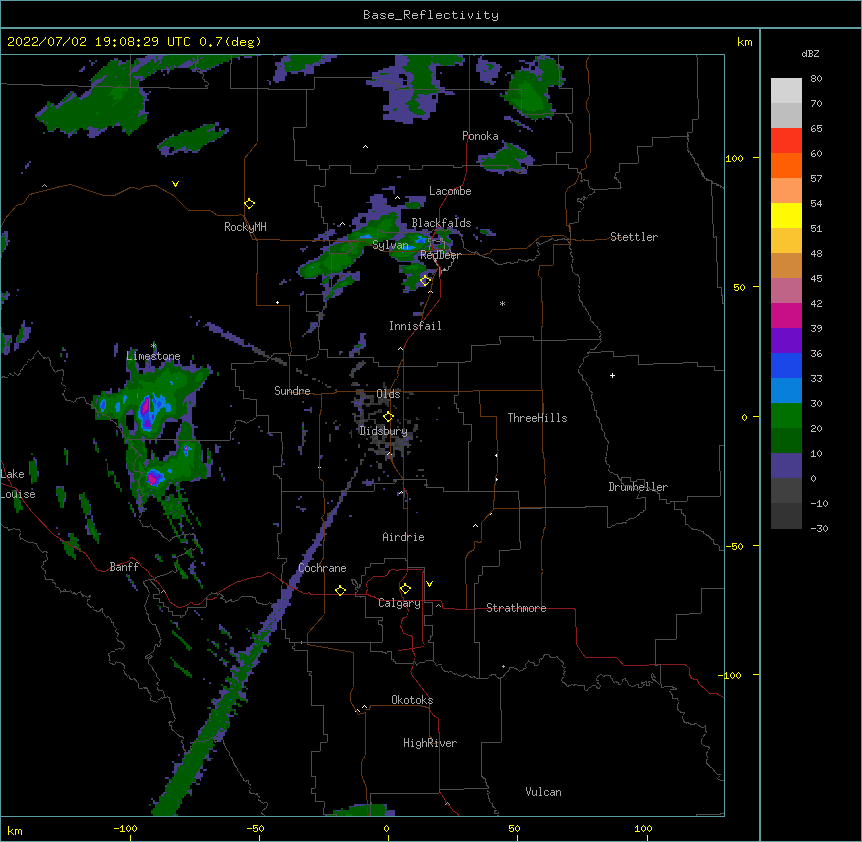The height and width of the screenshot is (842, 862).
Task: Click the Didsbury label
Action: [x=383, y=431]
